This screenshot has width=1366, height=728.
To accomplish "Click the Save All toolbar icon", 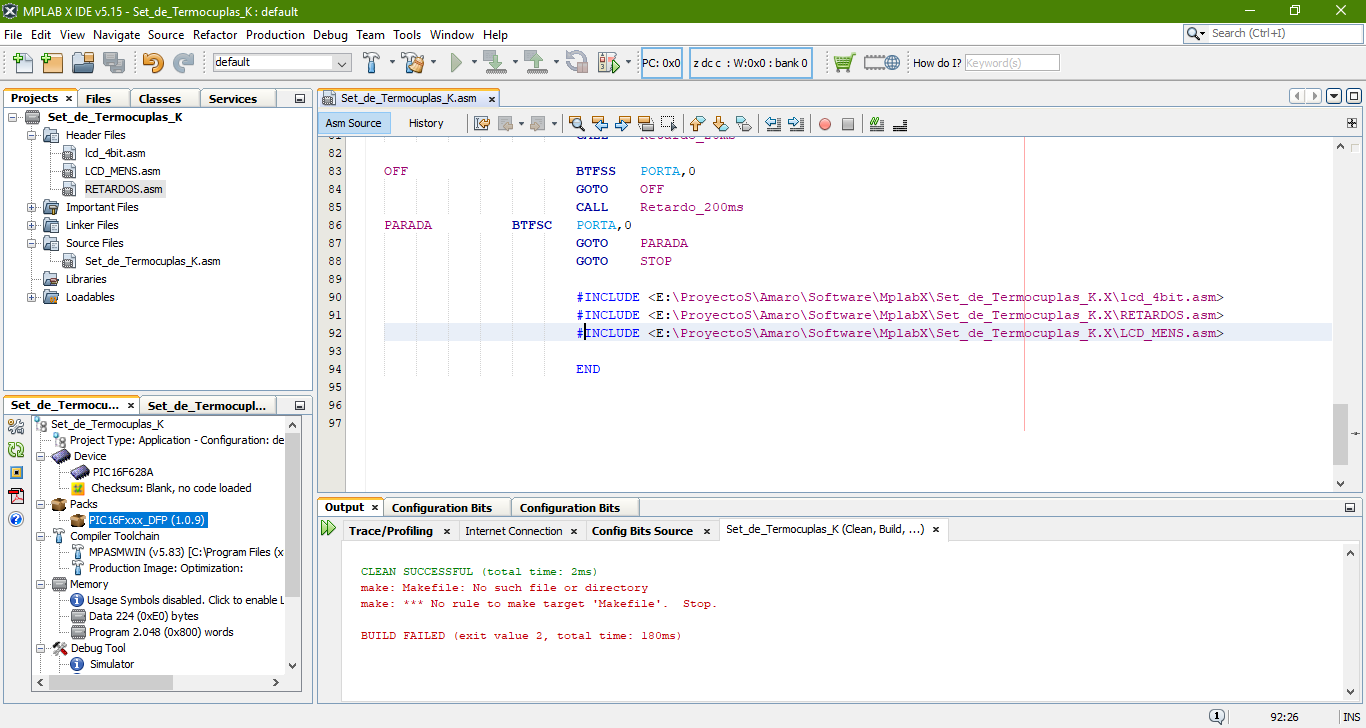I will coord(113,62).
